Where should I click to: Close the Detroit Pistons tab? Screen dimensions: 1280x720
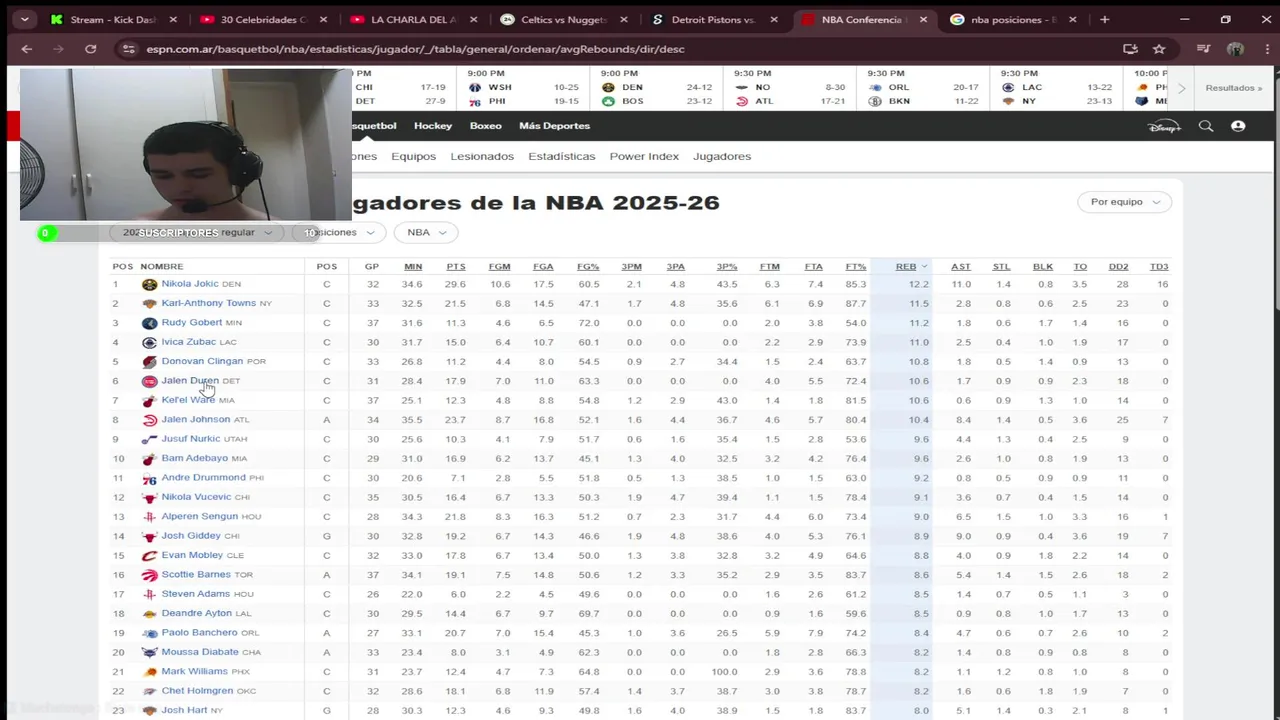[774, 19]
